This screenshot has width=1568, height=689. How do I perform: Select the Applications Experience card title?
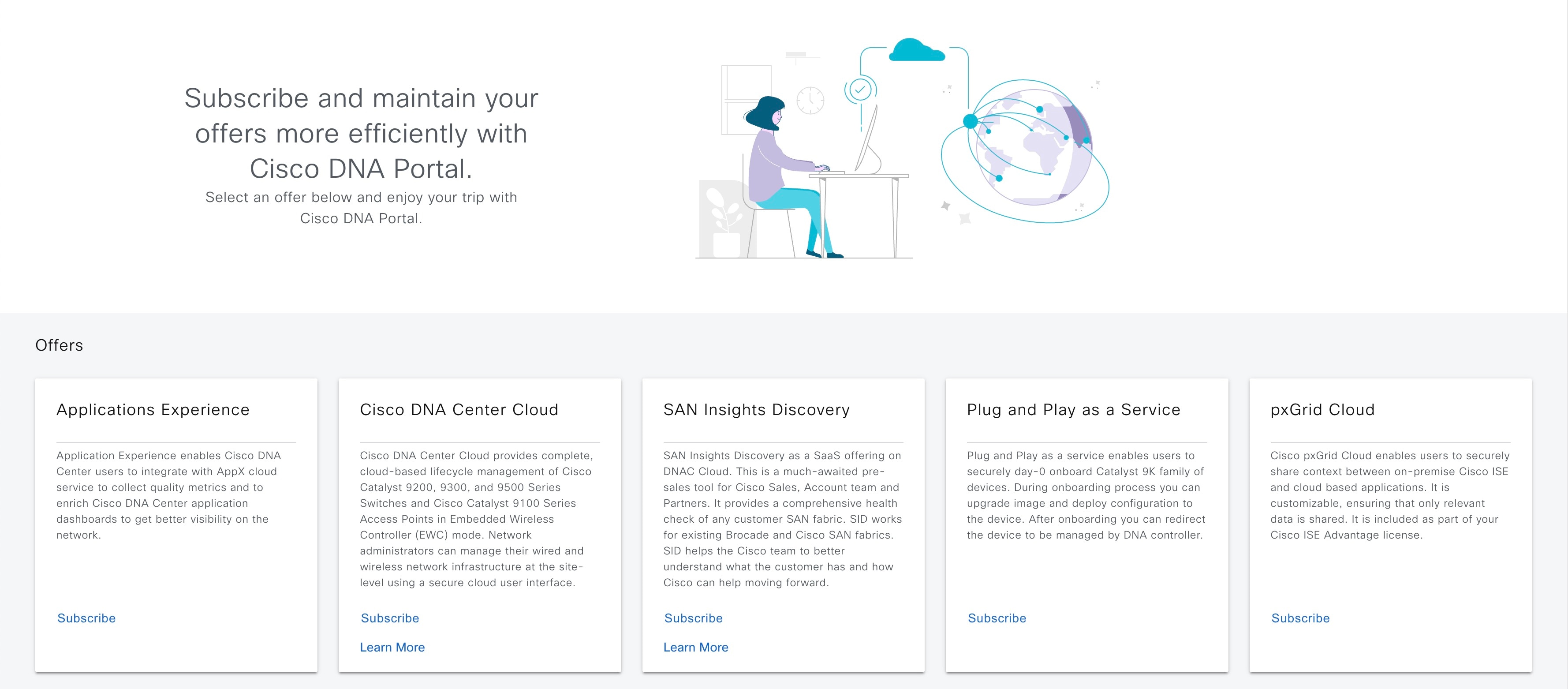click(153, 410)
